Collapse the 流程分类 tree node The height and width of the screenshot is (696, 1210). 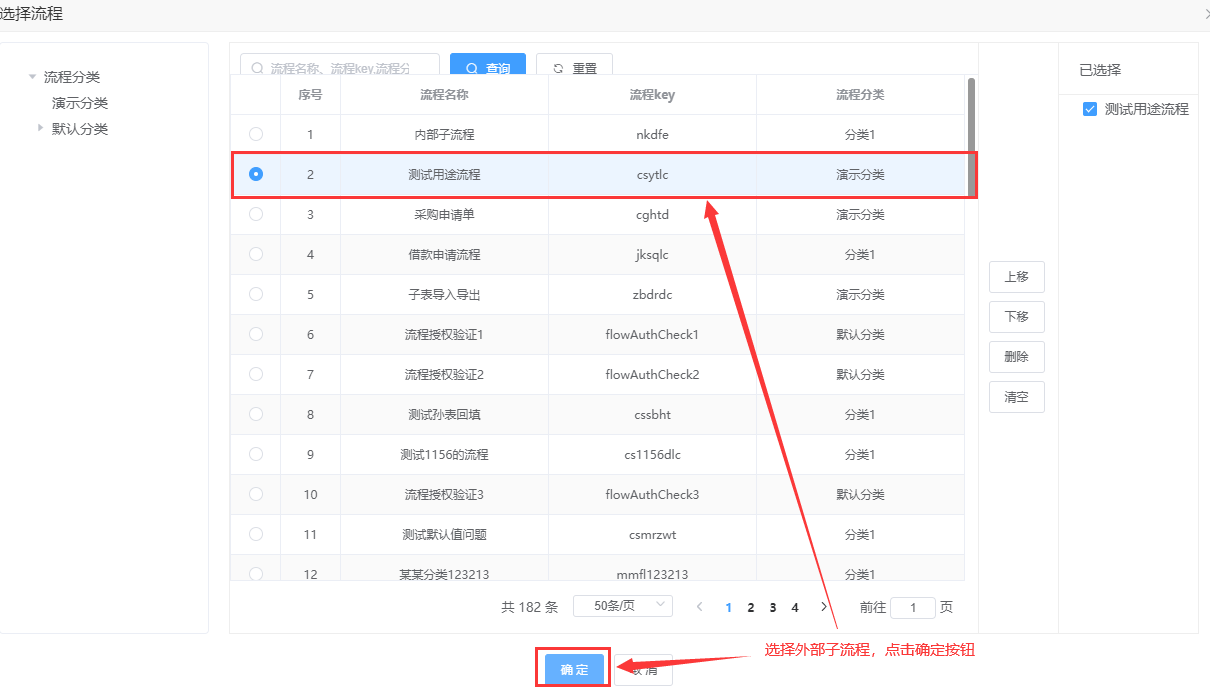point(33,77)
